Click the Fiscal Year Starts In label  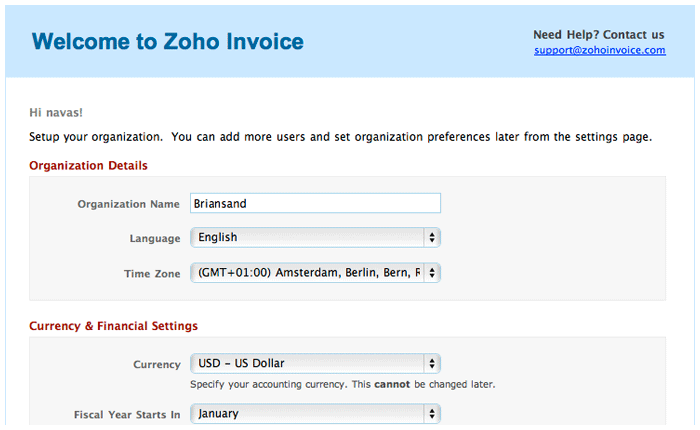[127, 415]
